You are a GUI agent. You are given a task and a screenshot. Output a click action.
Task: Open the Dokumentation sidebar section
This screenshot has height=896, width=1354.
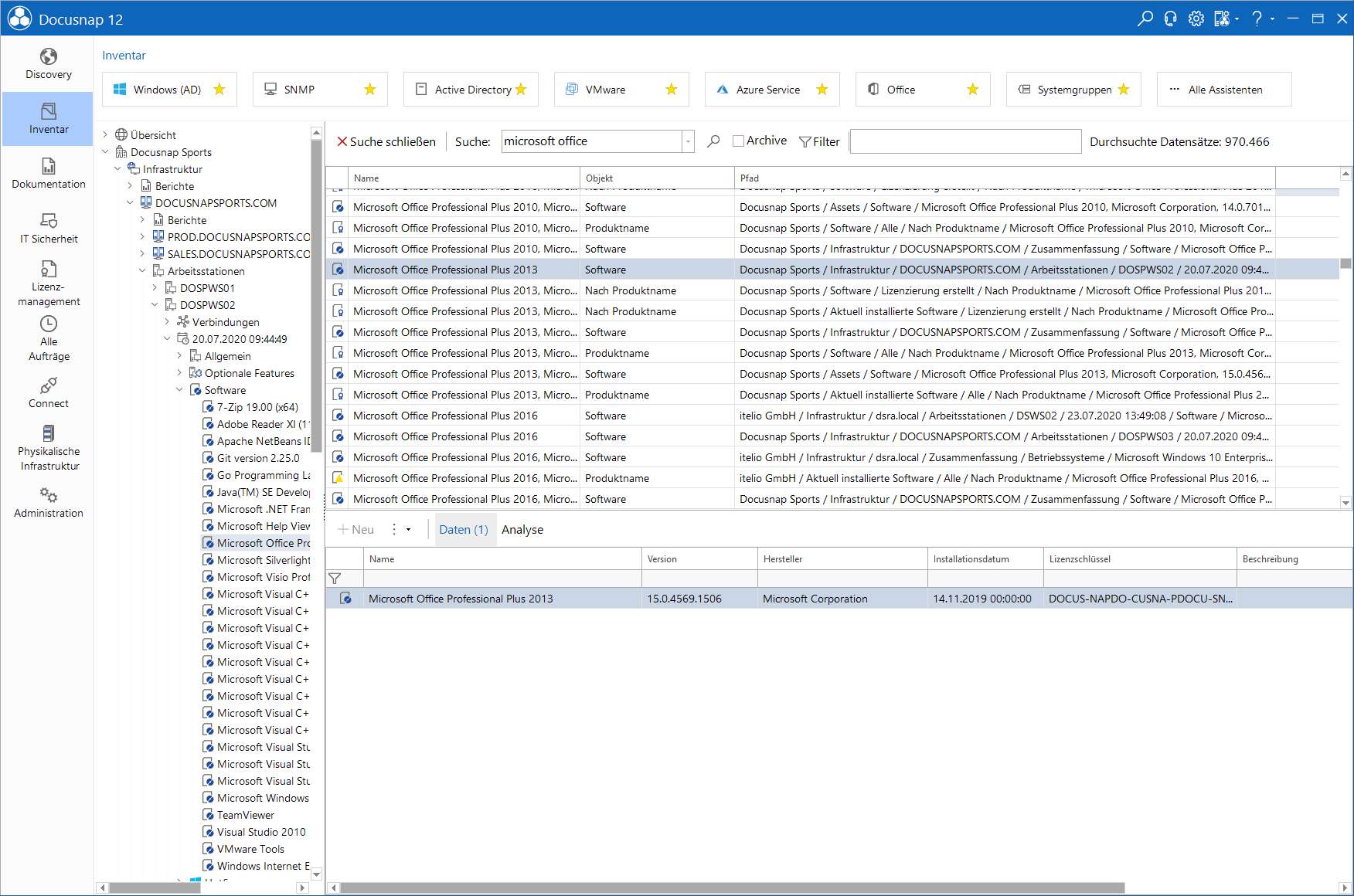(48, 174)
